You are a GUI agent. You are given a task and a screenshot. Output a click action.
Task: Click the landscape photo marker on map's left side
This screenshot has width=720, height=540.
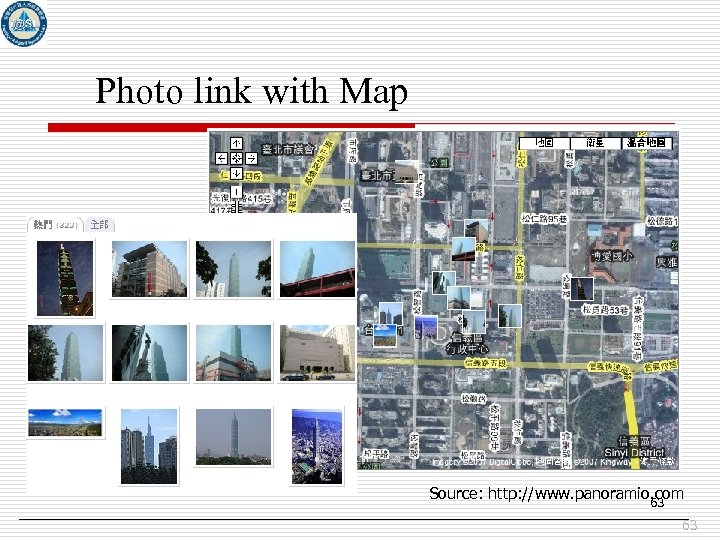tap(385, 335)
